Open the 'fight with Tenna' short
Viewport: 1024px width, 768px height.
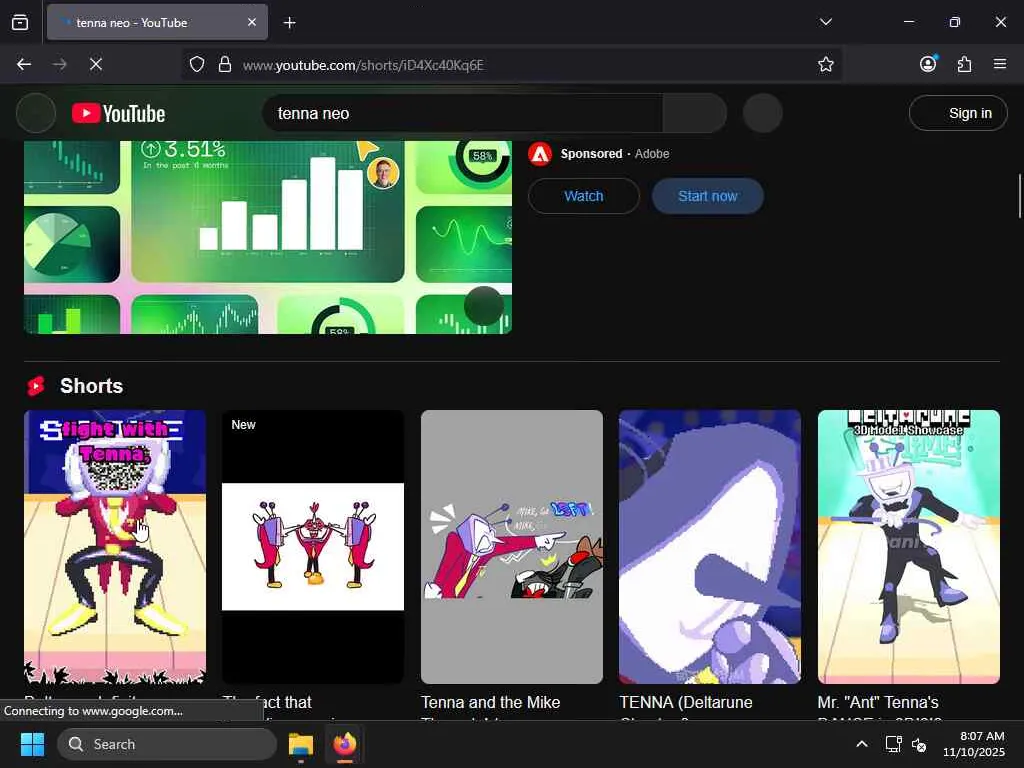(115, 547)
